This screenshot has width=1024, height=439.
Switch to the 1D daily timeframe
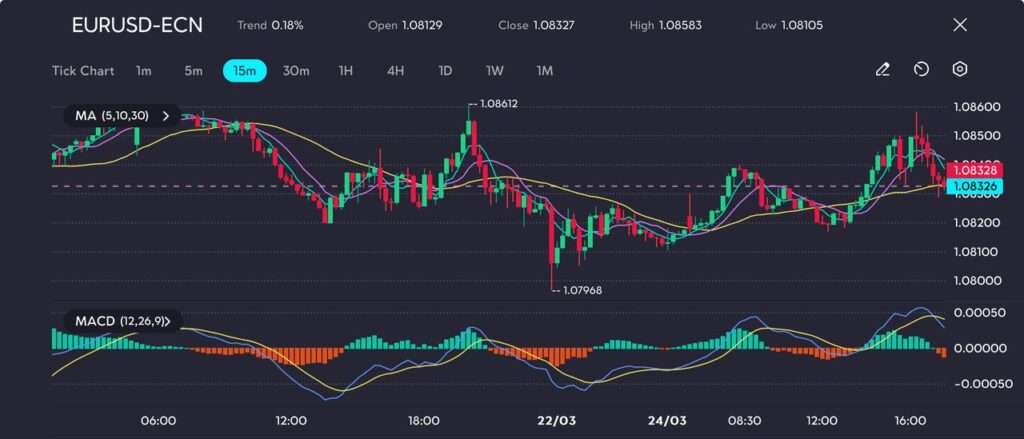point(445,71)
